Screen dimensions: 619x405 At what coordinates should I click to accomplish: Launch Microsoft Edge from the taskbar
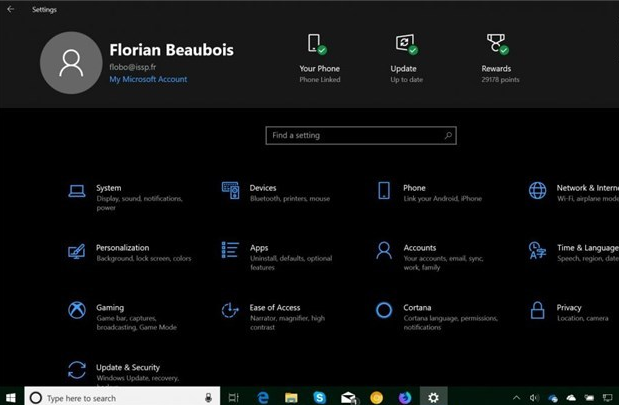[x=263, y=398]
